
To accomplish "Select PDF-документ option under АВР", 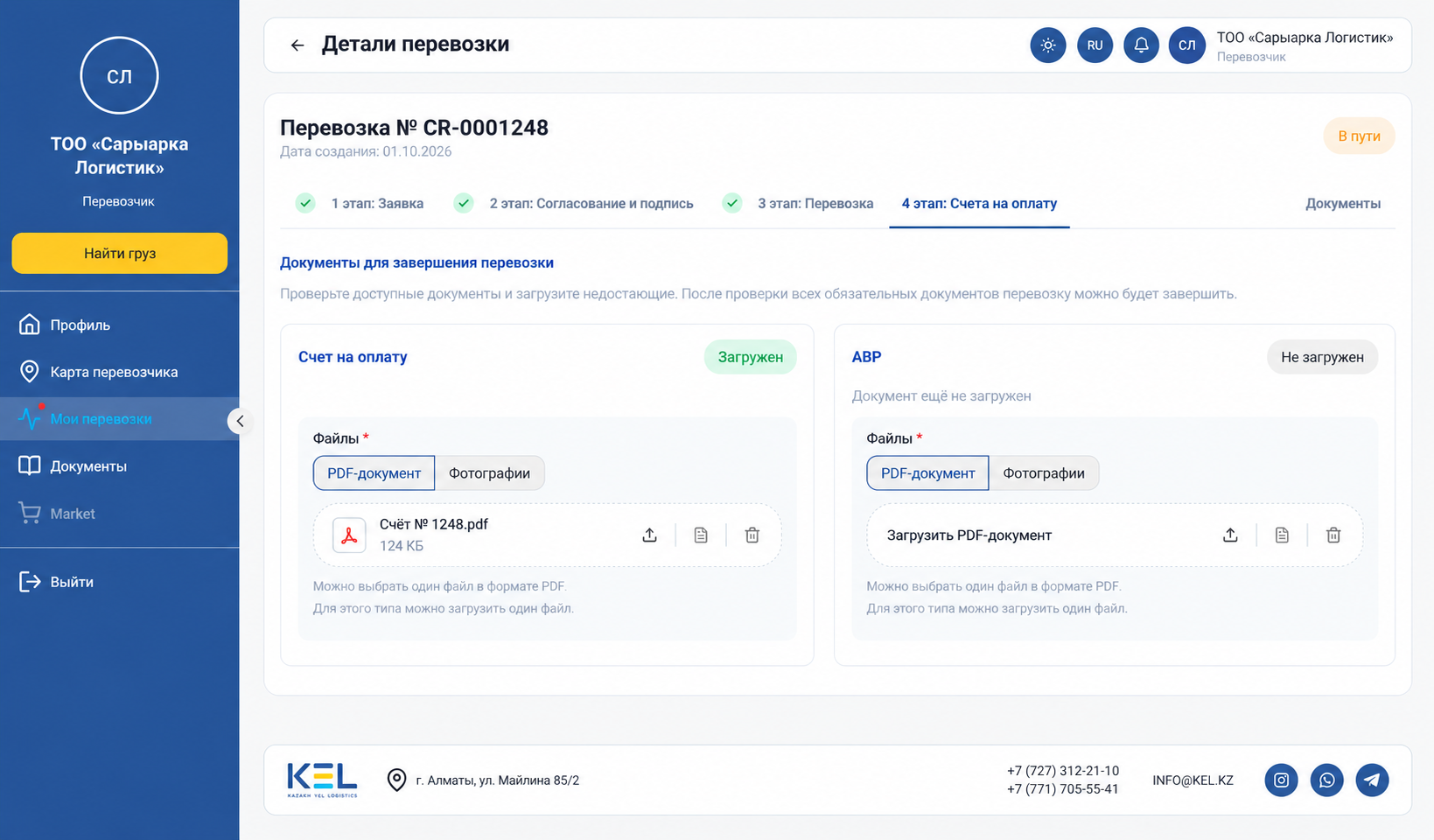I will (927, 473).
